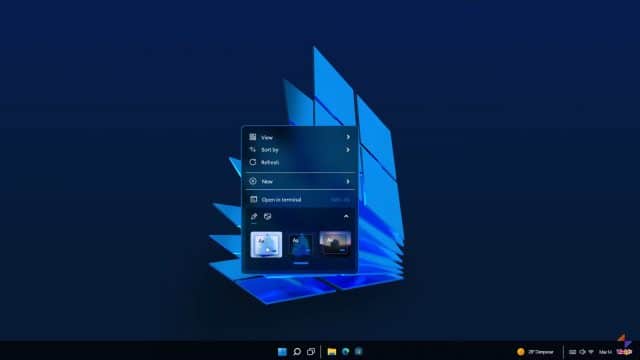Viewport: 640px width, 360px height.
Task: Launch Microsoft Edge from taskbar
Action: click(346, 351)
